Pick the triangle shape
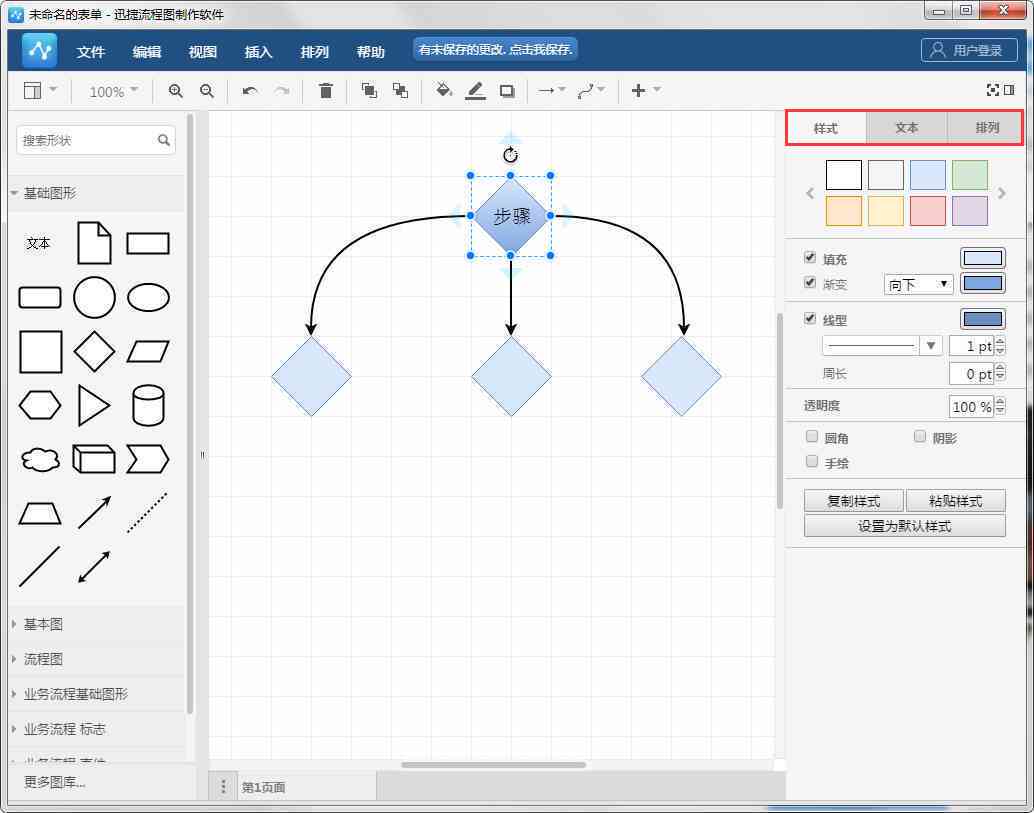Image resolution: width=1034 pixels, height=813 pixels. pyautogui.click(x=94, y=406)
